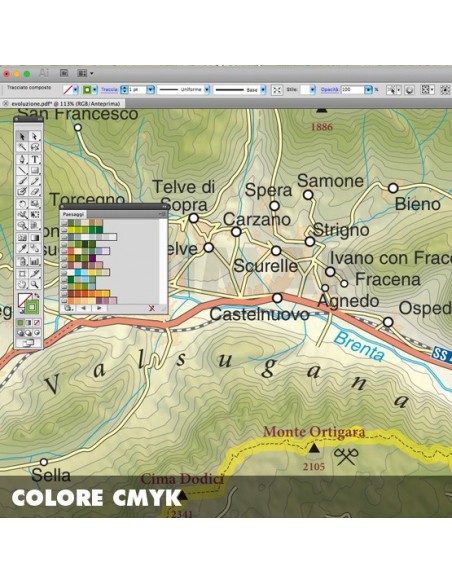Image resolution: width=452 pixels, height=584 pixels.
Task: Select the Line Segment tool
Action: [x=22, y=170]
